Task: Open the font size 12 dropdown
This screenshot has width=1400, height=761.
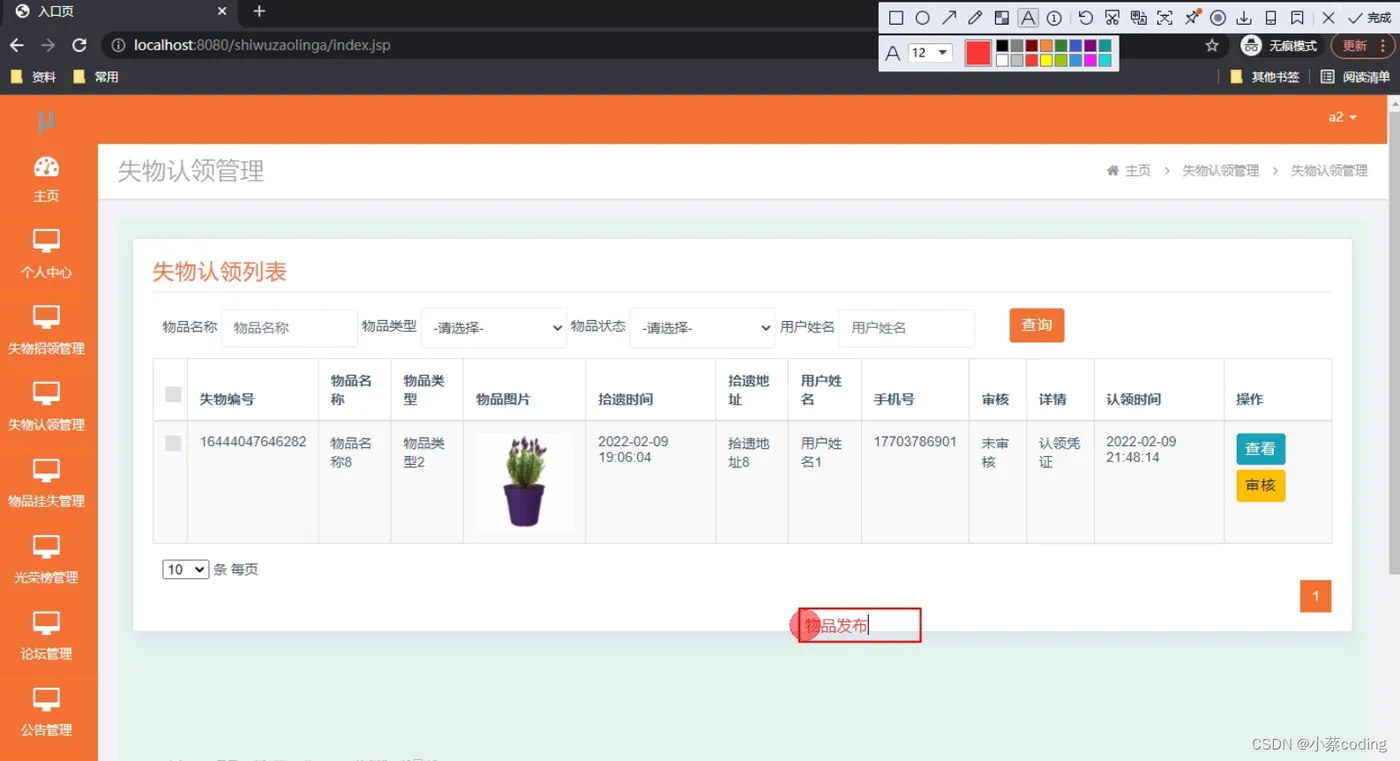Action: point(929,52)
